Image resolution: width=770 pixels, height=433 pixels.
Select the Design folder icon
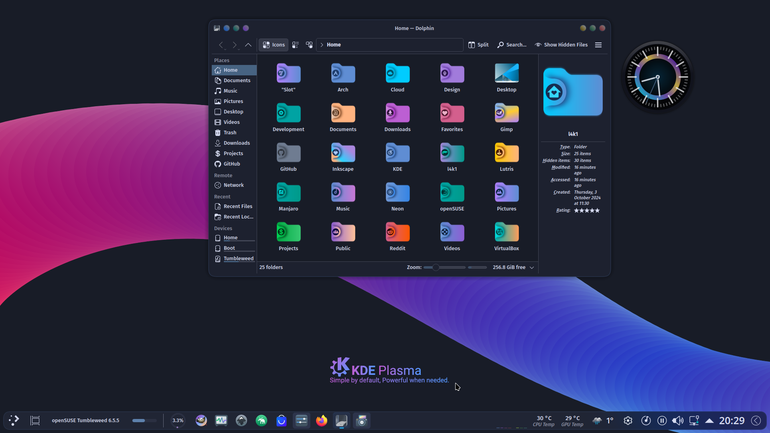pyautogui.click(x=452, y=74)
